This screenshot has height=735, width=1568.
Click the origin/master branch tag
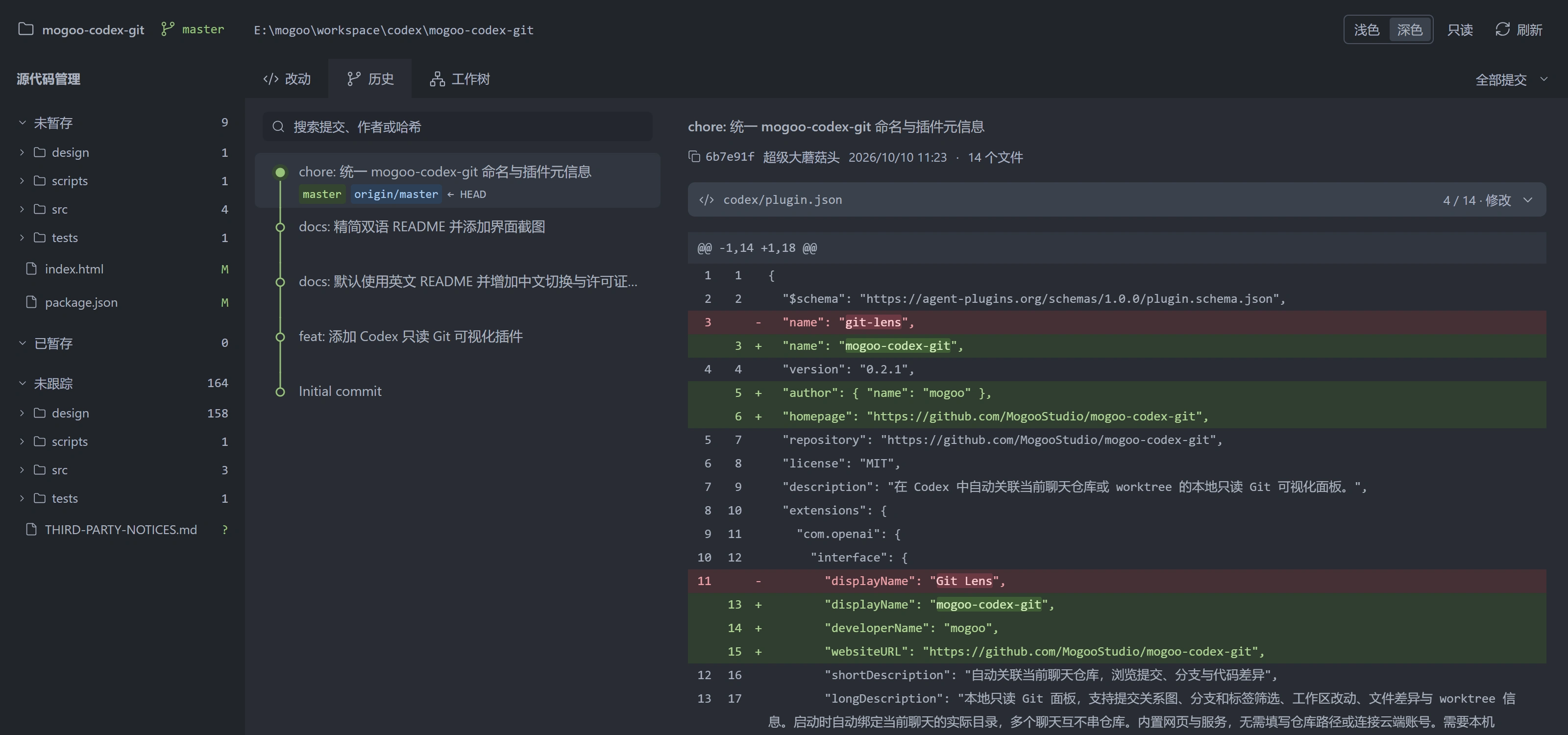coord(395,194)
